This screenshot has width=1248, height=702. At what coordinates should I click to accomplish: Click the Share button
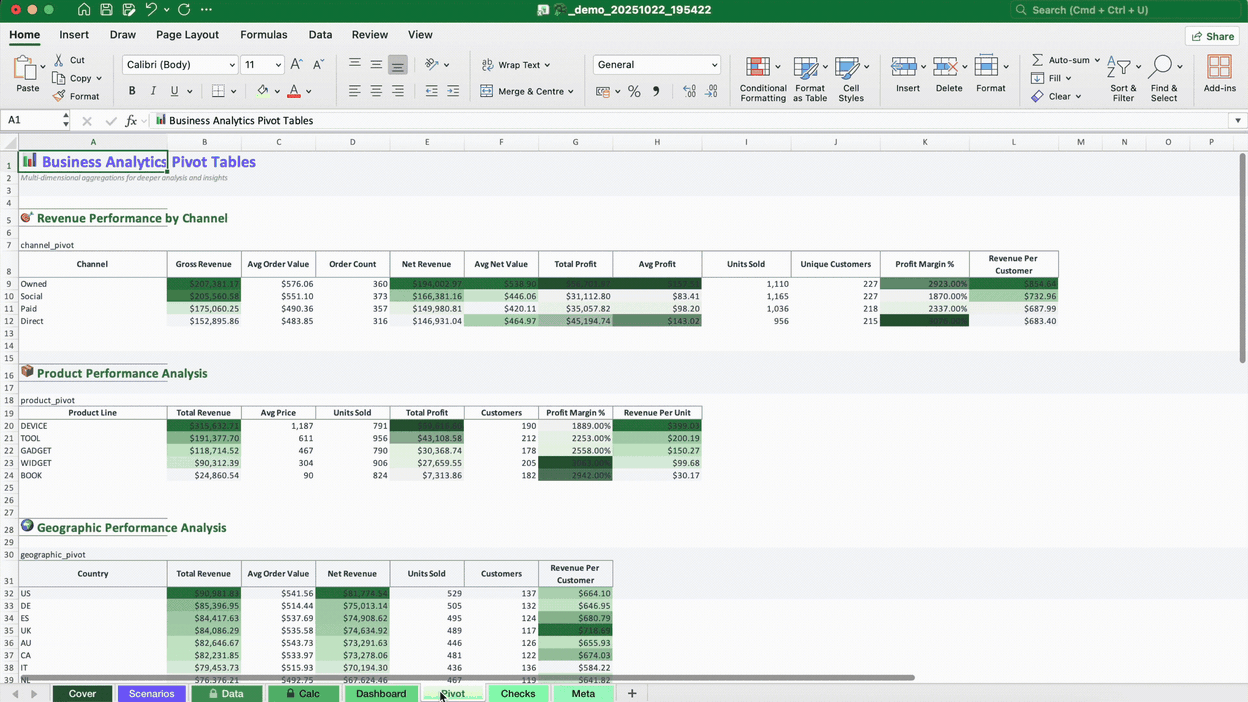[1211, 35]
